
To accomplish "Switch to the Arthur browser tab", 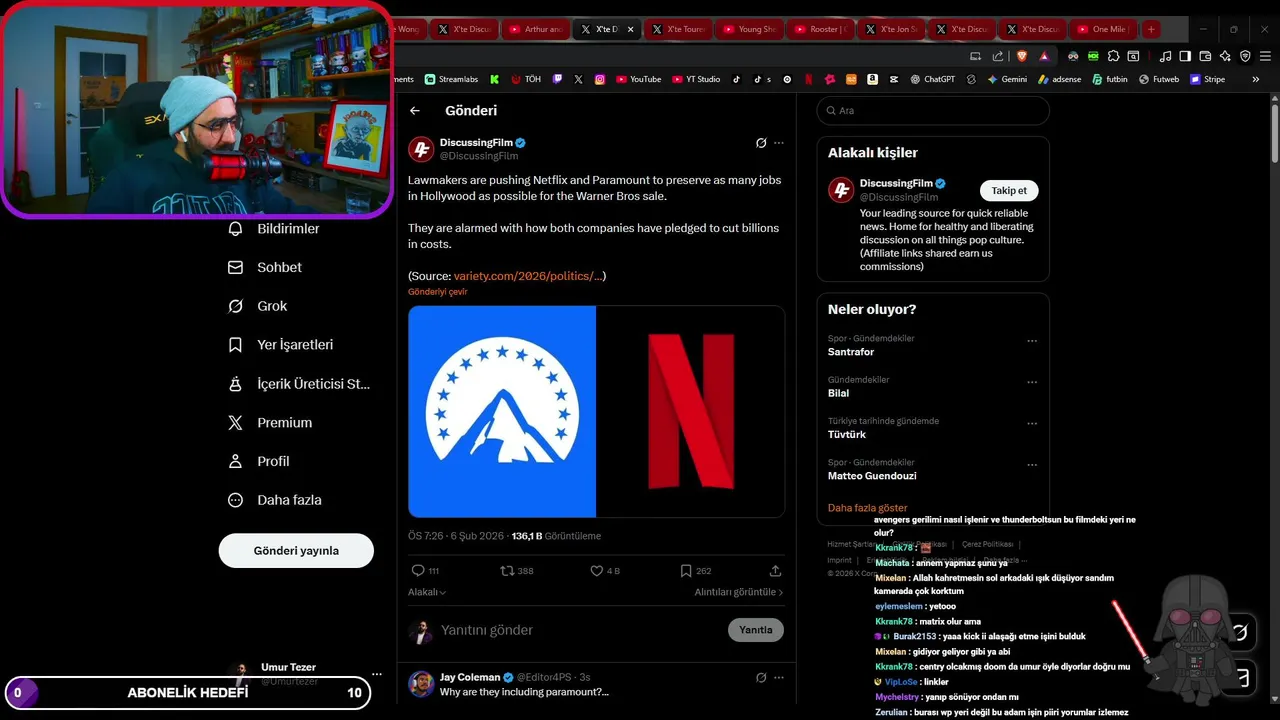I will (x=536, y=29).
